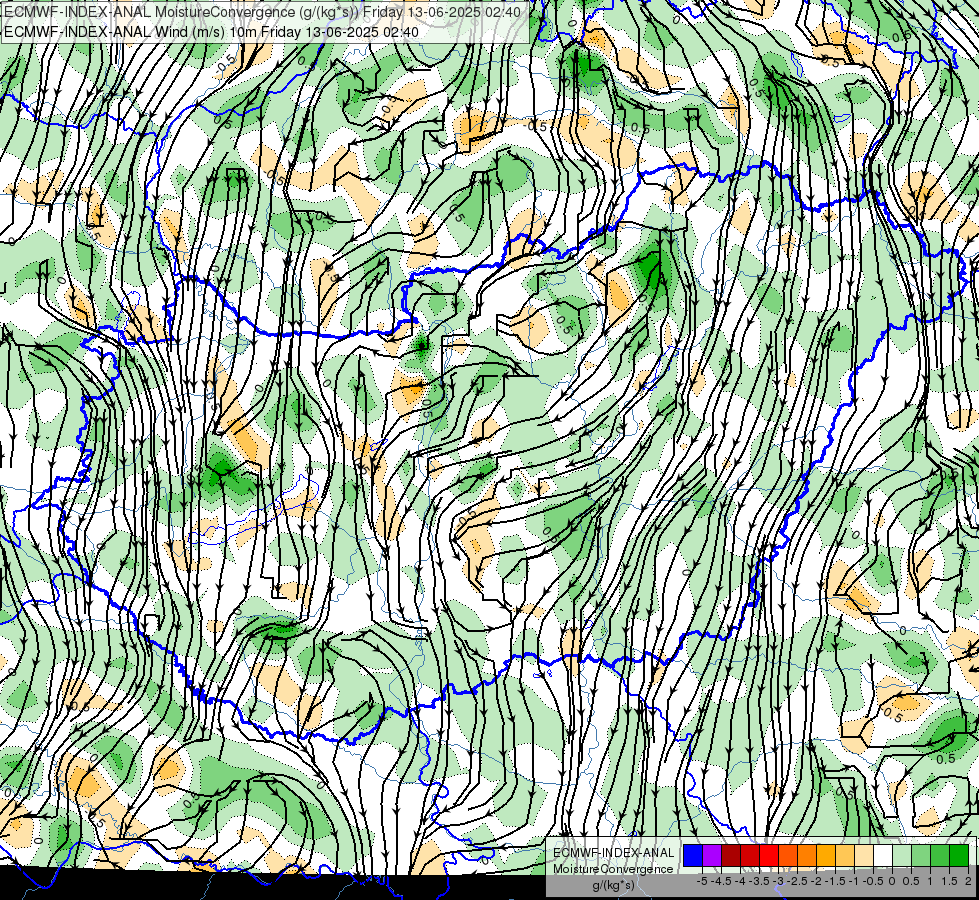
Task: Click the '-4.5' legend tick value
Action: click(x=722, y=881)
